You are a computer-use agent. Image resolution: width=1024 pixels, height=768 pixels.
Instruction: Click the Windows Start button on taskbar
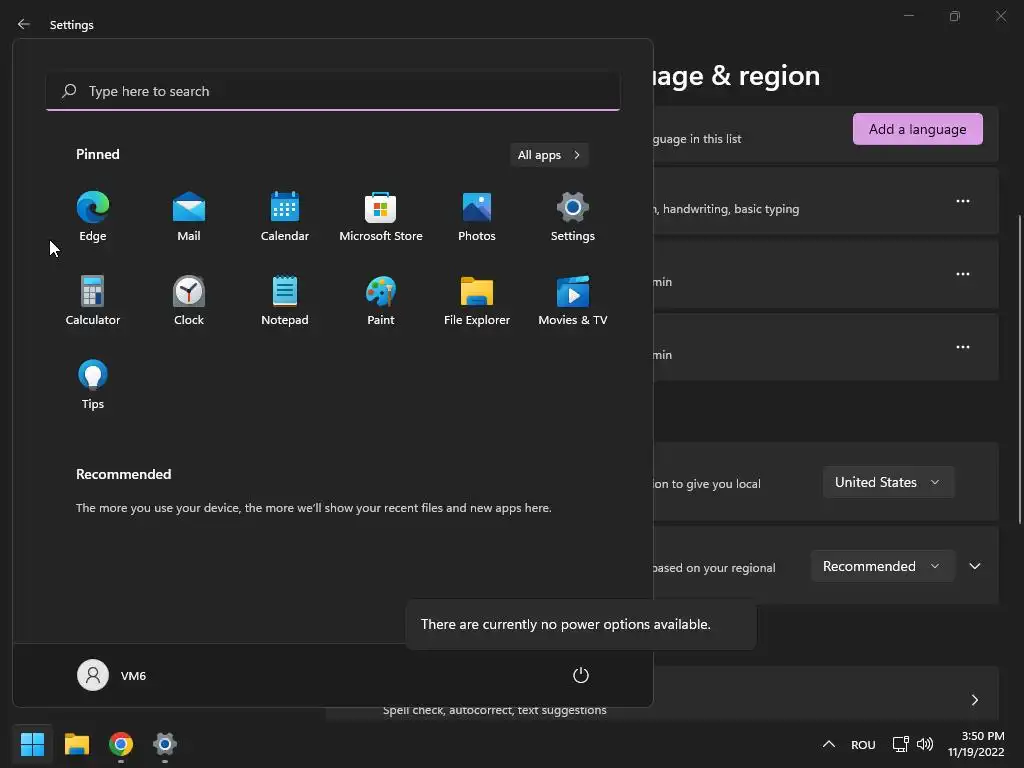(x=32, y=744)
